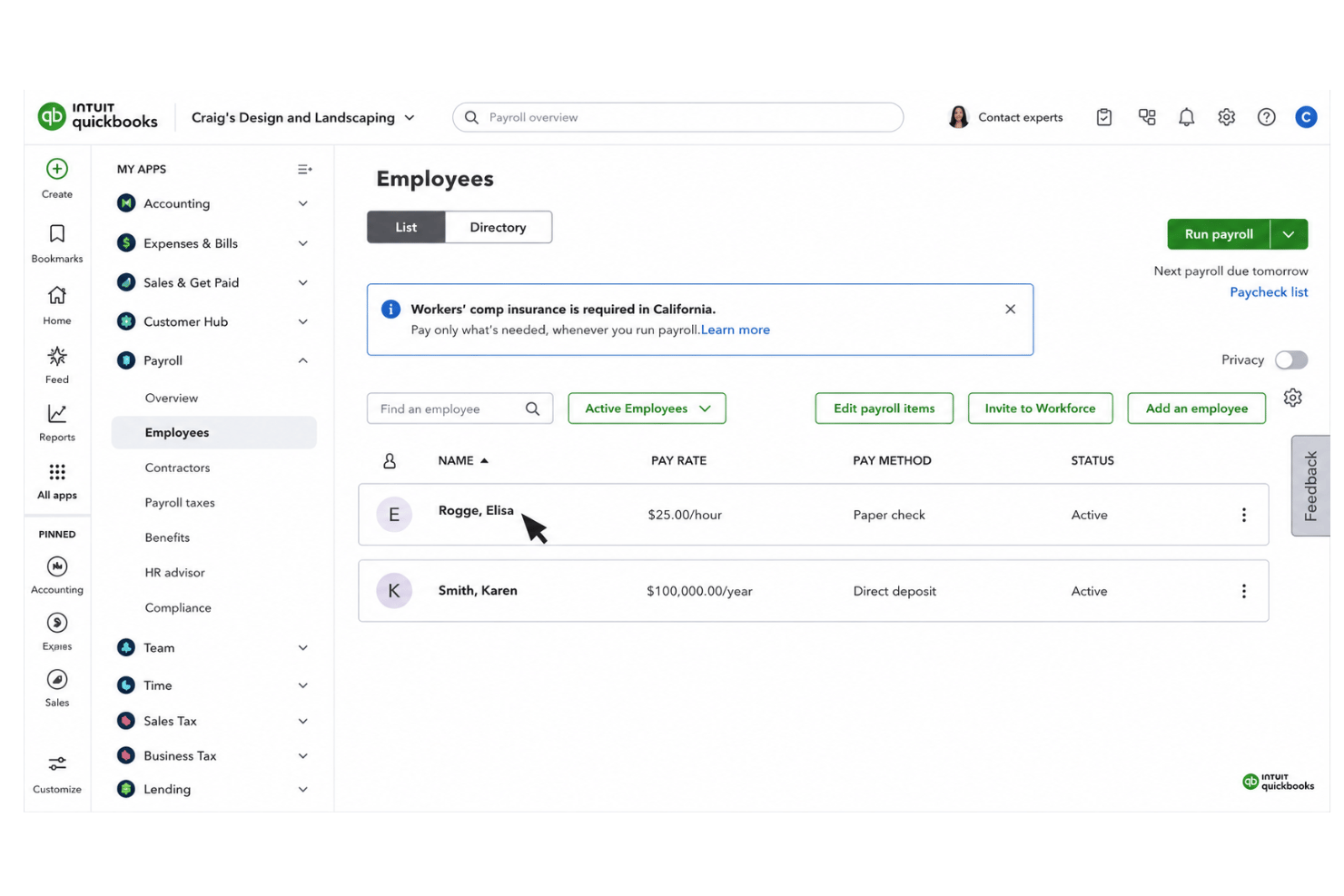1344x896 pixels.
Task: Open the Run payroll dropdown arrow
Action: [x=1289, y=234]
